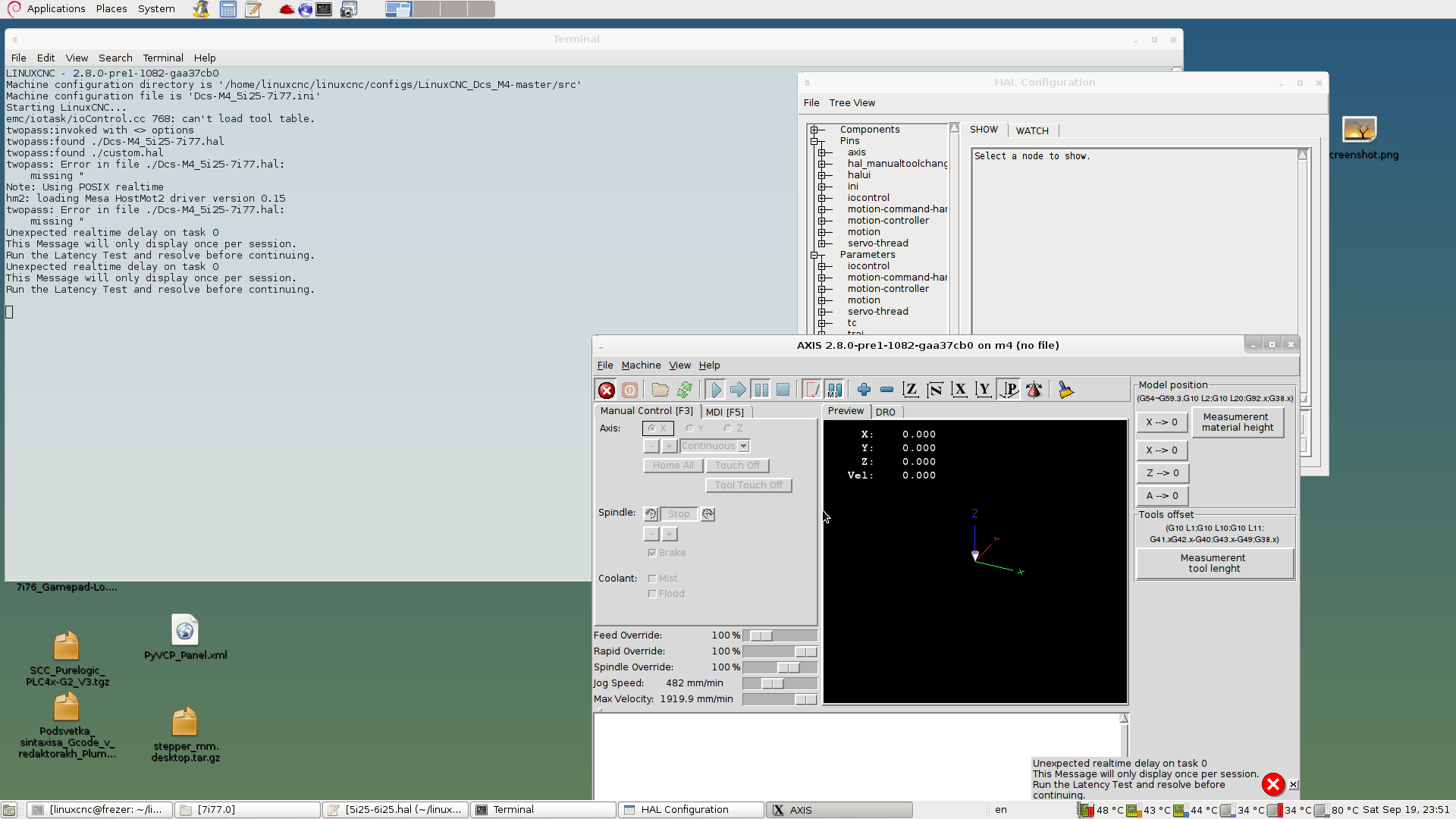
Task: Open the HAL Configuration taskbar entry
Action: pos(690,810)
